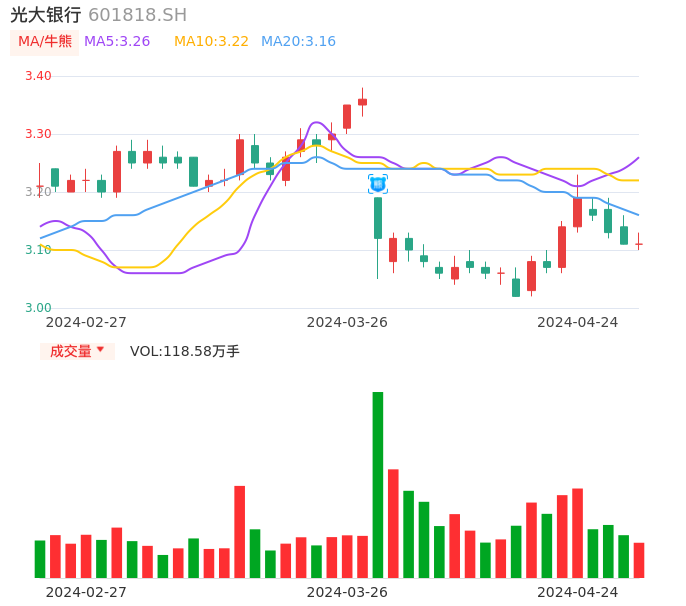The height and width of the screenshot is (606, 686).
Task: Click the last red volume bar on right
Action: pos(639,560)
